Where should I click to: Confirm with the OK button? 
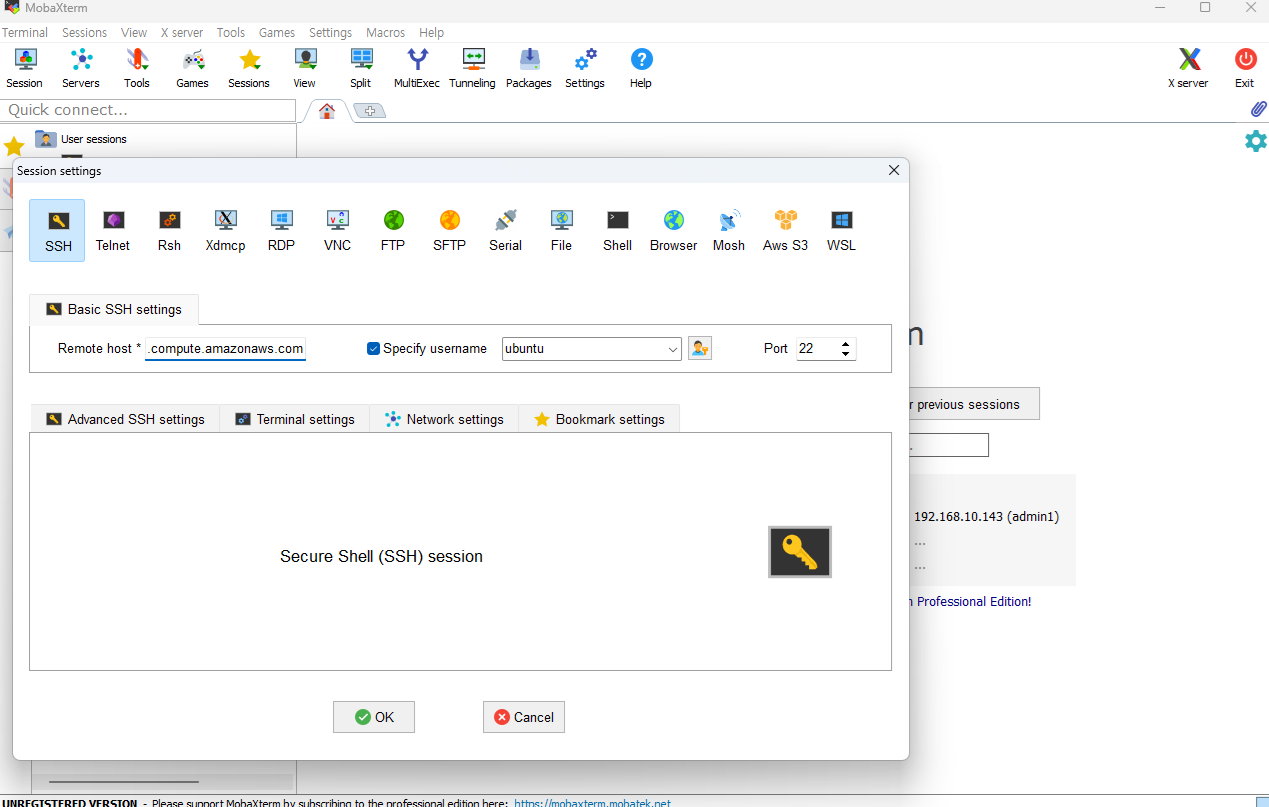coord(374,717)
